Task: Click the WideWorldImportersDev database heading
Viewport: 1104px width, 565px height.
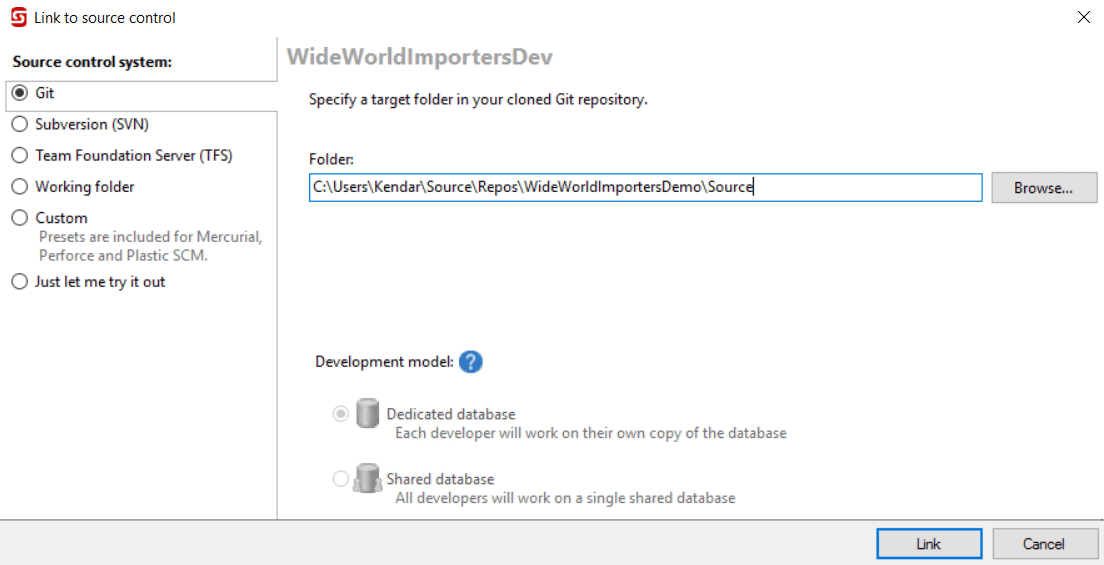Action: [x=420, y=56]
